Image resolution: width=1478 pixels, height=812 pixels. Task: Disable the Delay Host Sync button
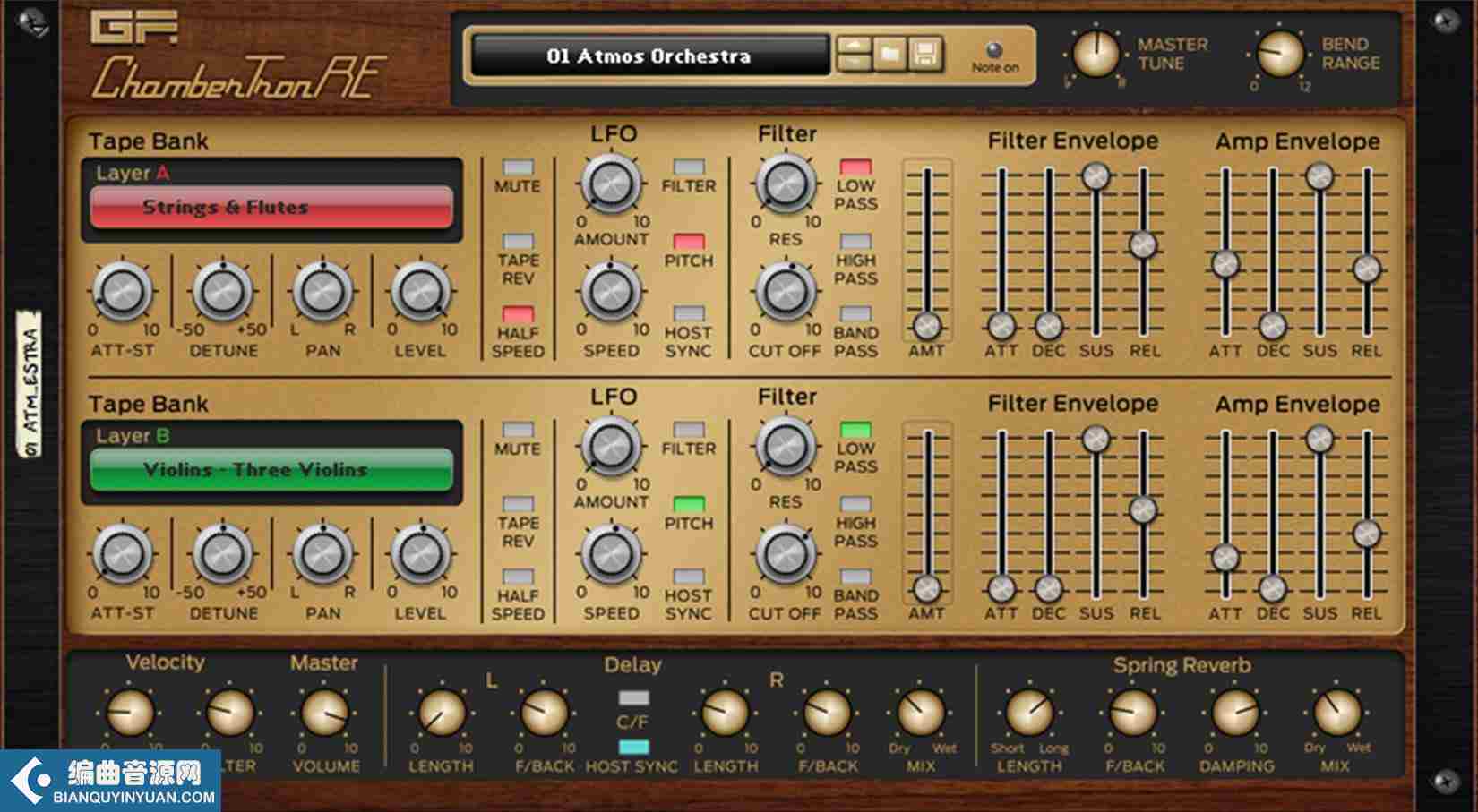633,748
